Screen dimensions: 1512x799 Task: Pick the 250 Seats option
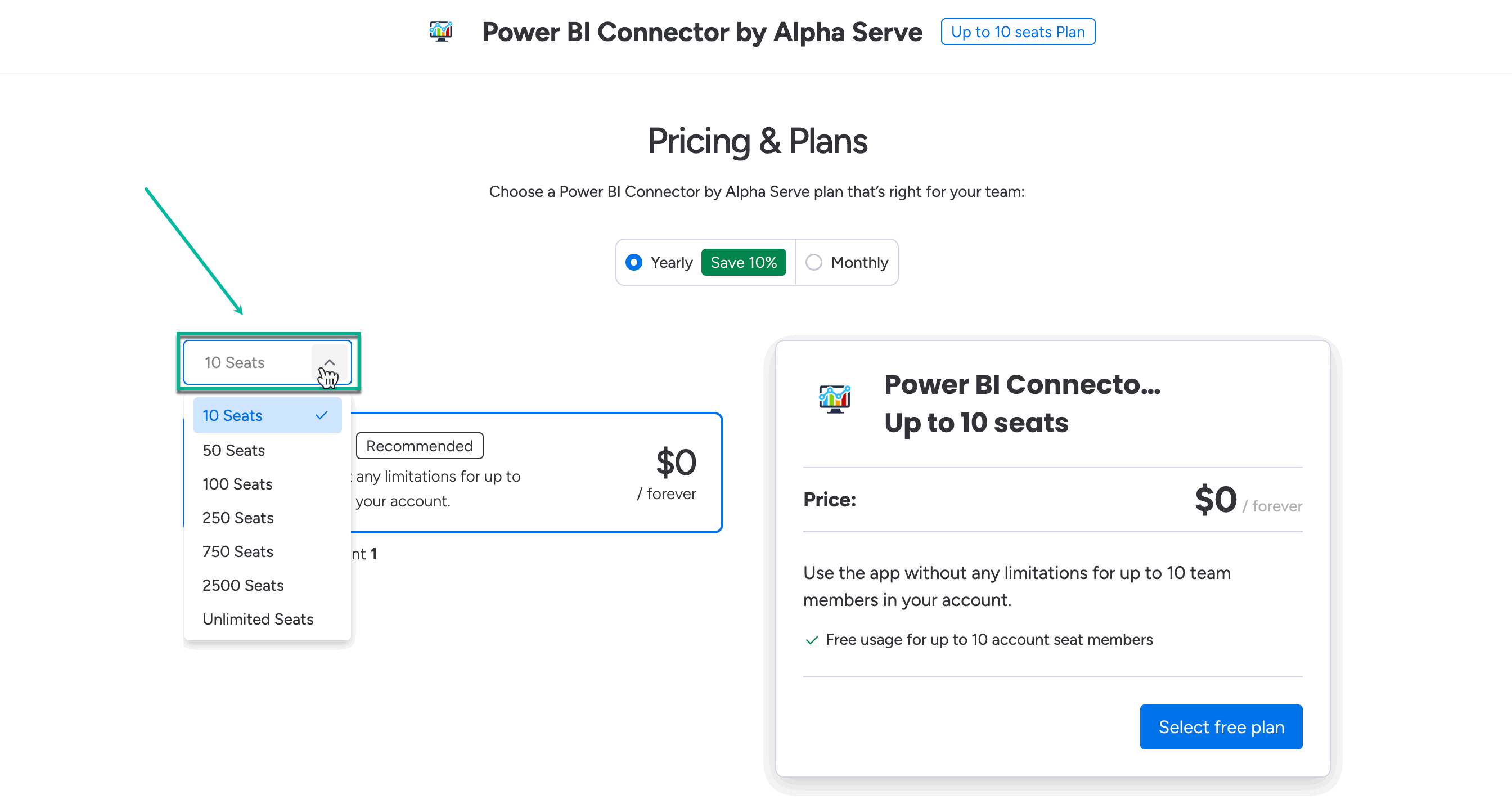pyautogui.click(x=238, y=518)
